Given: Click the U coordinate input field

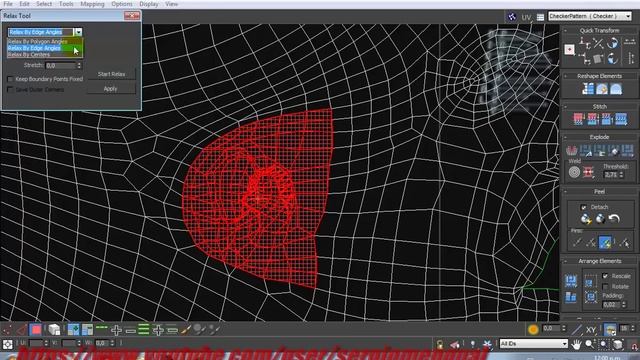Looking at the screenshot, I should [36, 344].
